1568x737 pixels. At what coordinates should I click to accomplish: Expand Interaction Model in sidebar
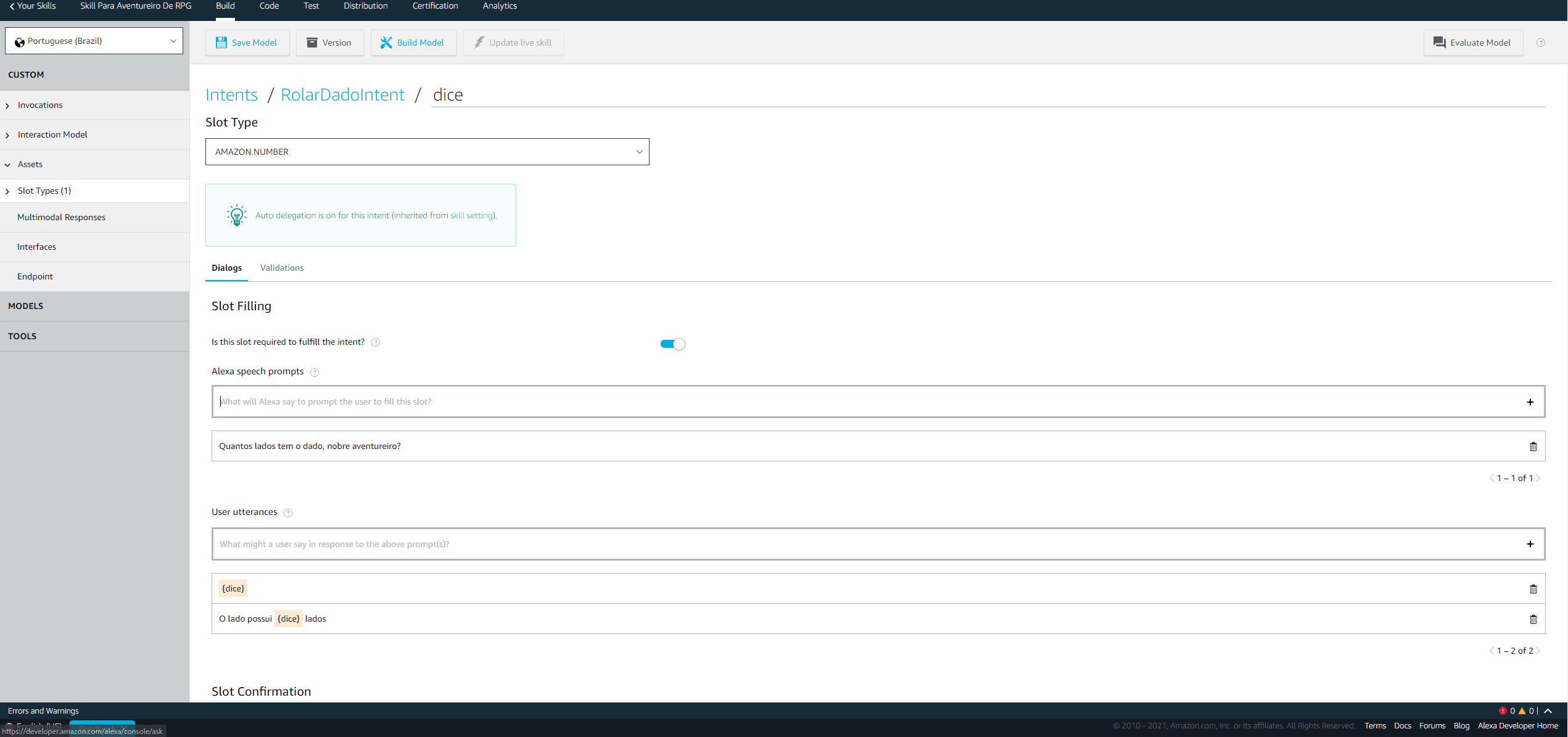tap(52, 134)
